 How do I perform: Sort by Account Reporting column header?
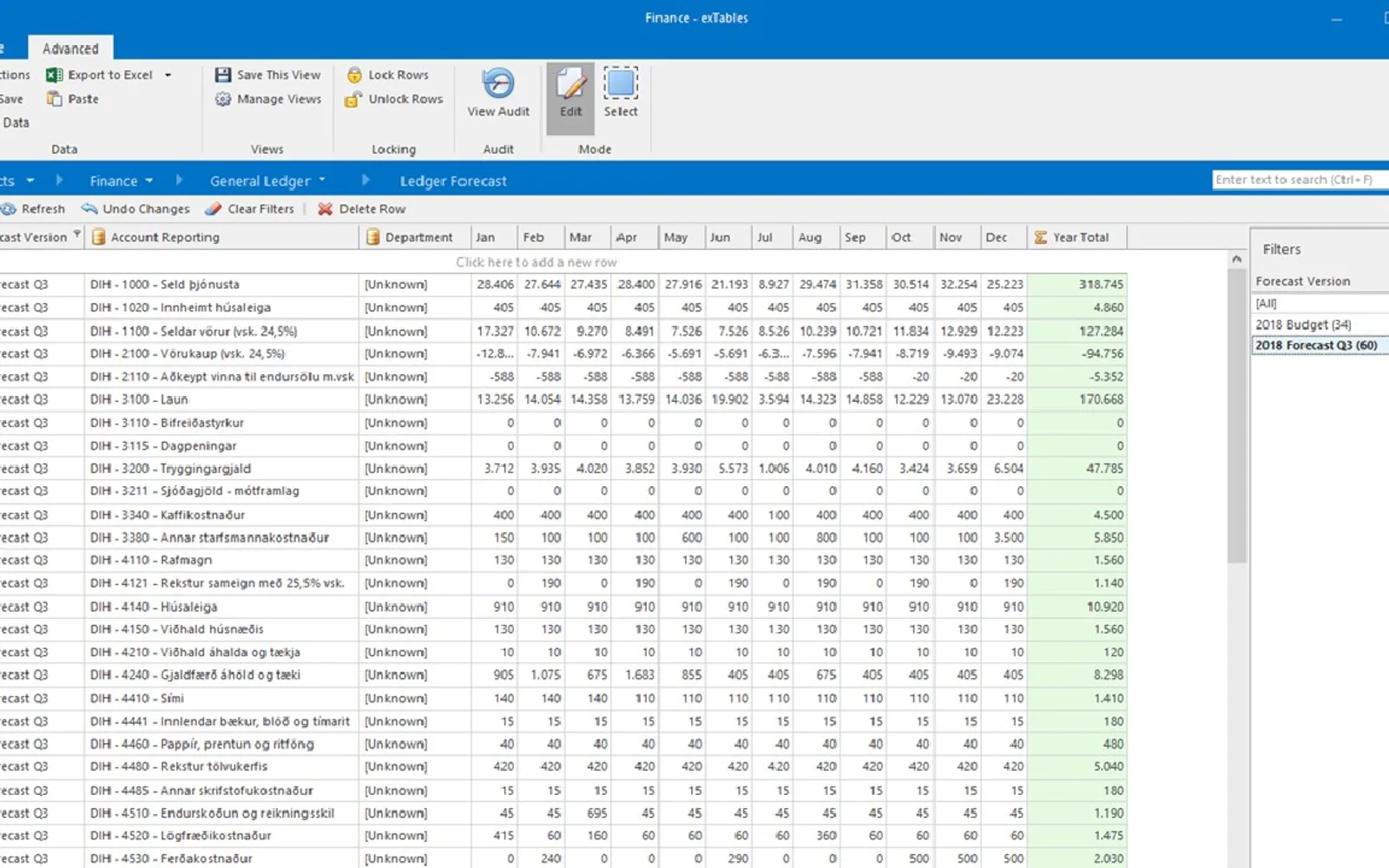221,237
